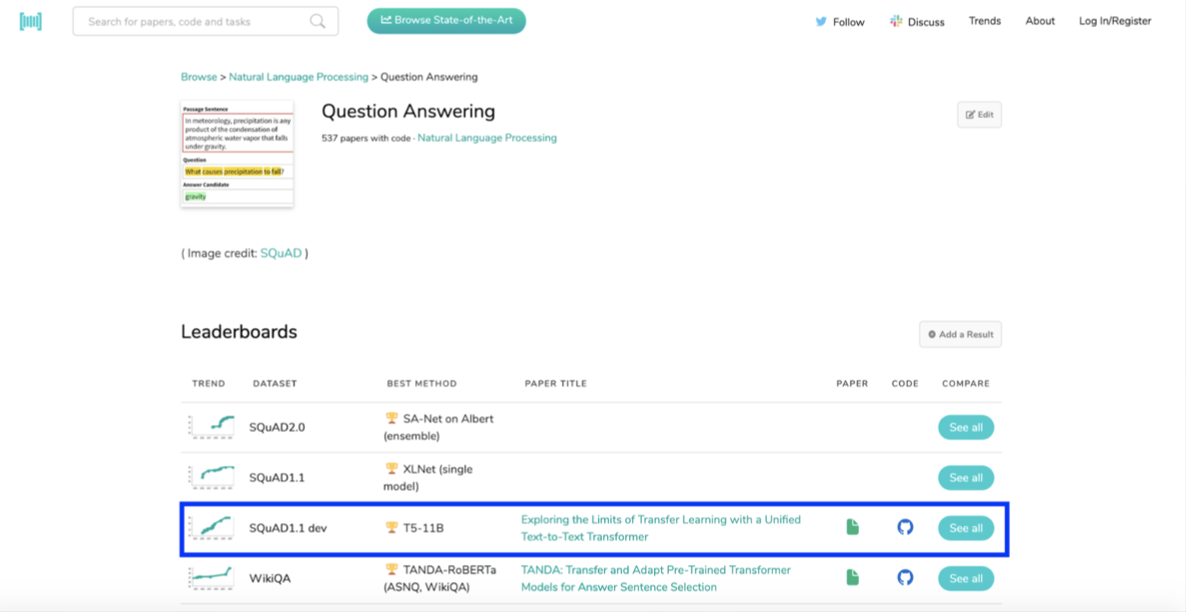Open About in the top navigation
Screen dimensions: 1186x612
[x=1040, y=21]
